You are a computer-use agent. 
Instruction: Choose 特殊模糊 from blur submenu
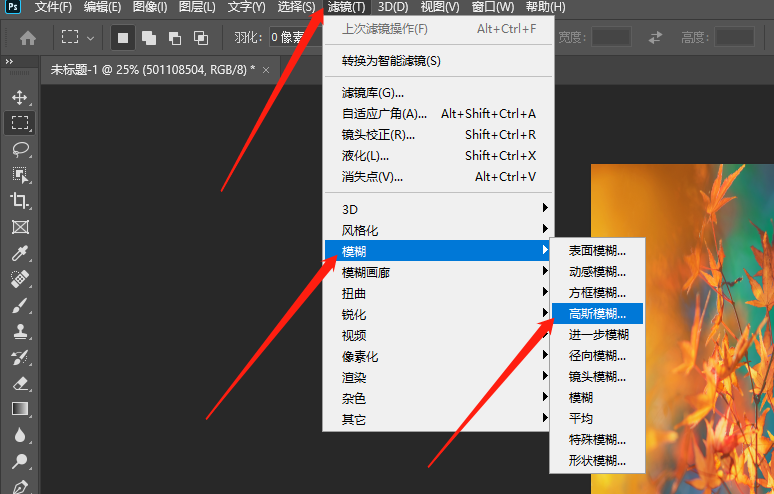click(597, 439)
